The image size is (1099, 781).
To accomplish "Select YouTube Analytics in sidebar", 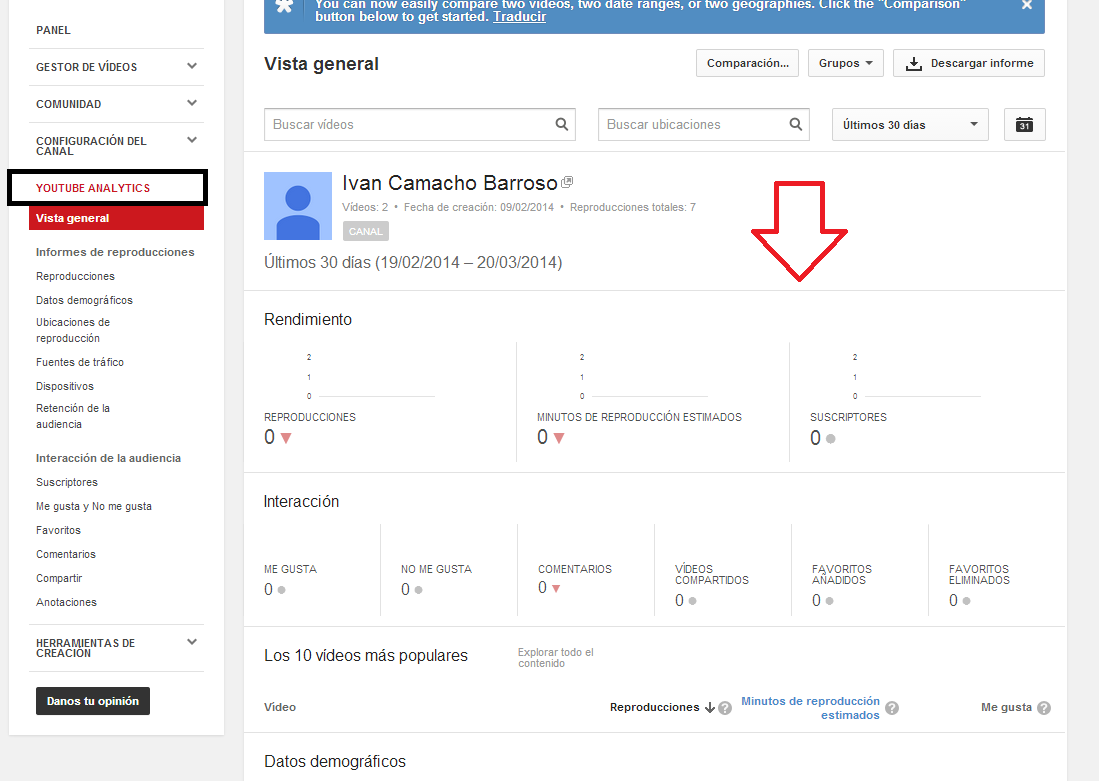I will pos(93,188).
